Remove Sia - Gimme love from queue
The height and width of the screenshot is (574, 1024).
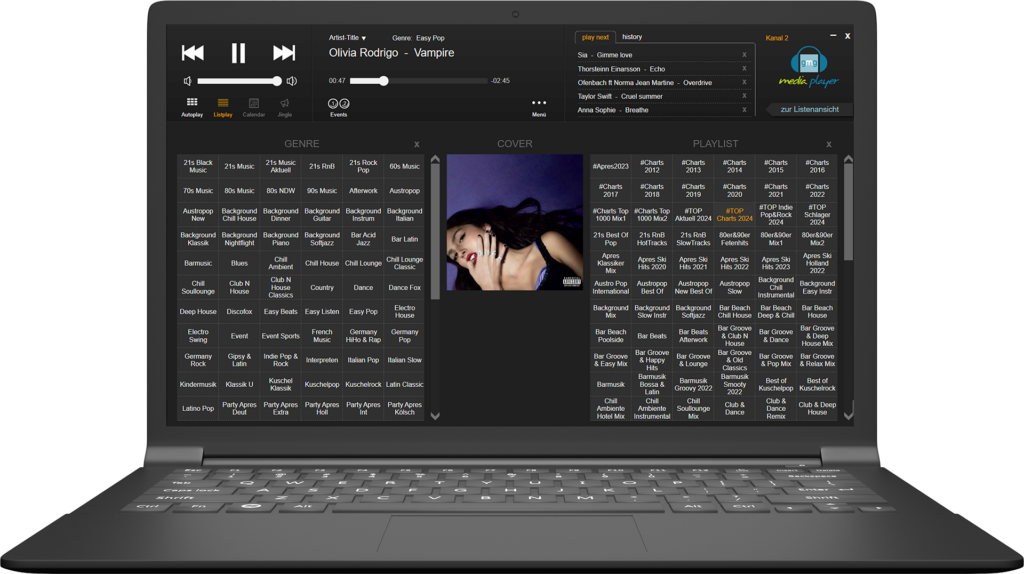point(744,55)
